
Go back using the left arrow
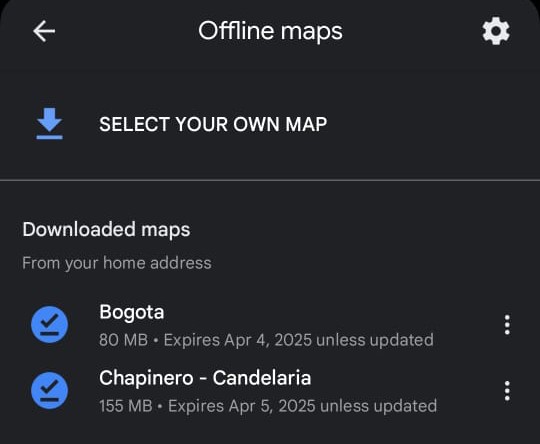click(x=44, y=31)
